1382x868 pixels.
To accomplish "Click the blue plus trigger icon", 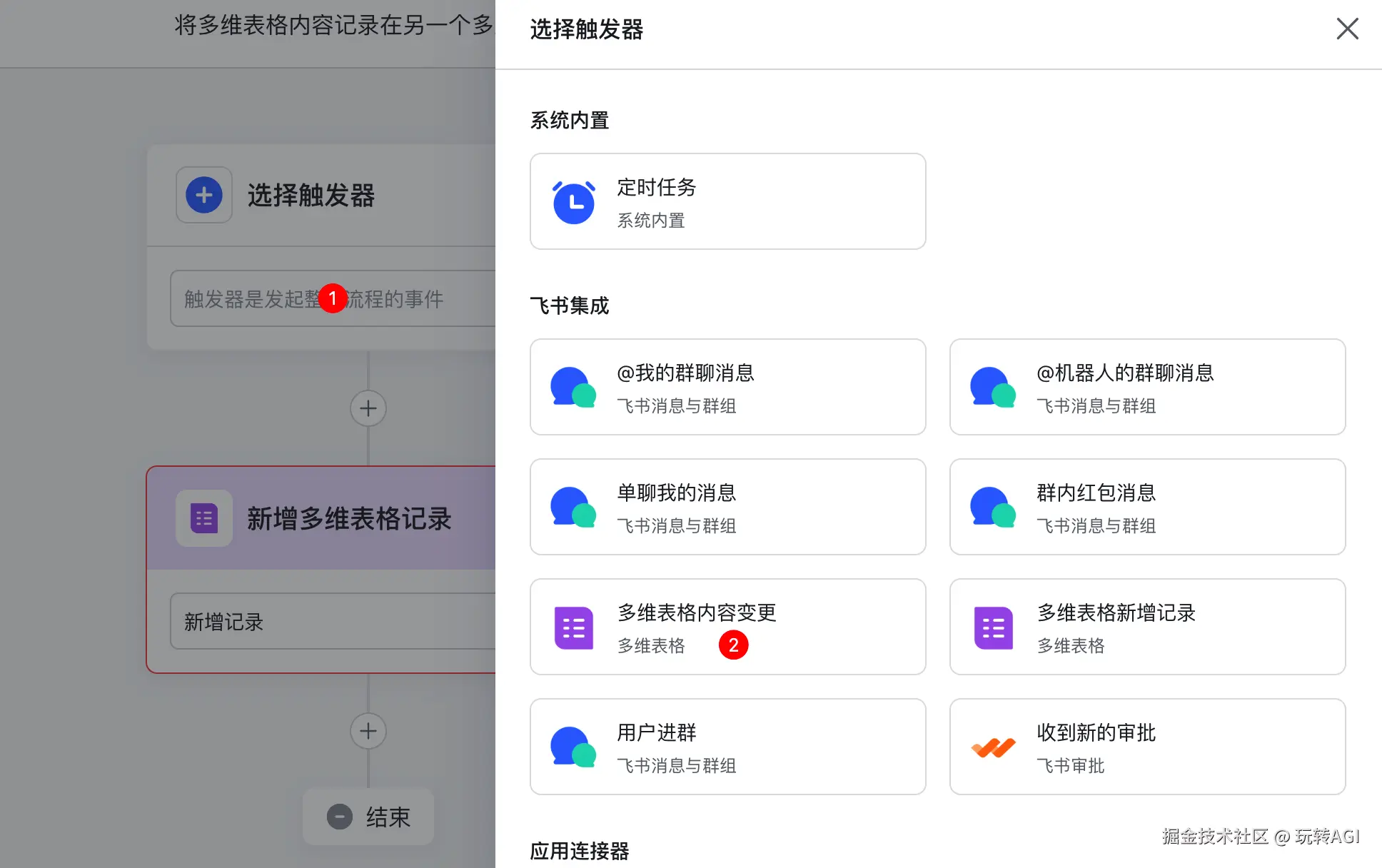I will (204, 195).
